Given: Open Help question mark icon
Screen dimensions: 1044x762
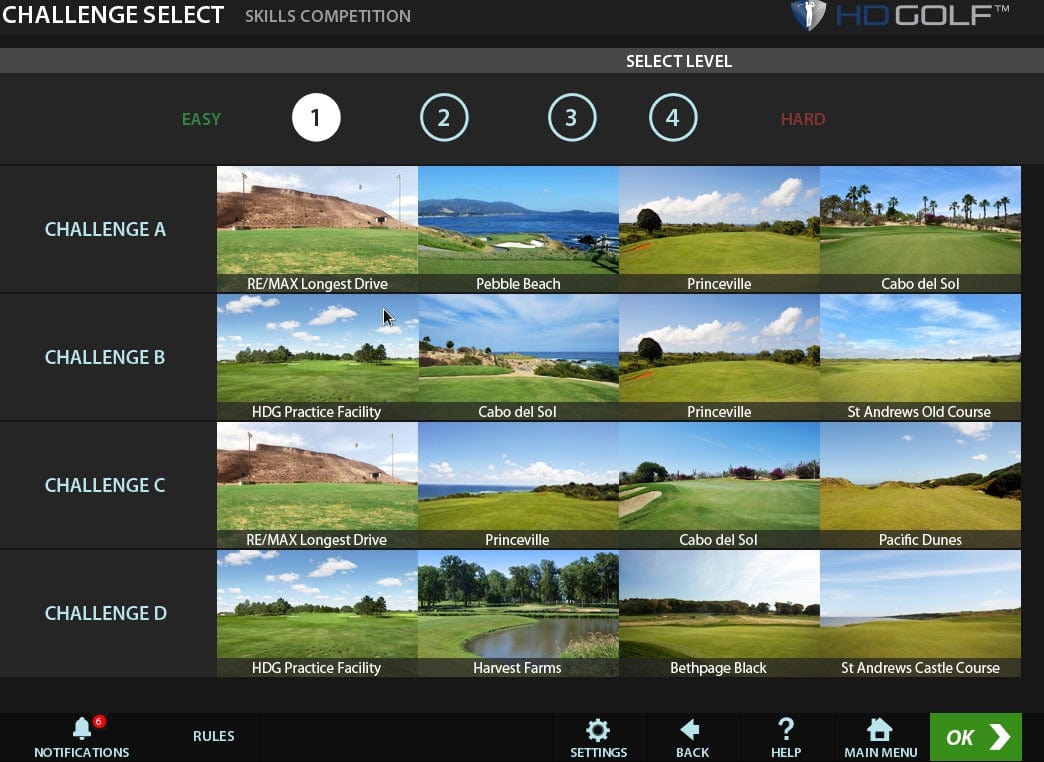Looking at the screenshot, I should pos(785,730).
